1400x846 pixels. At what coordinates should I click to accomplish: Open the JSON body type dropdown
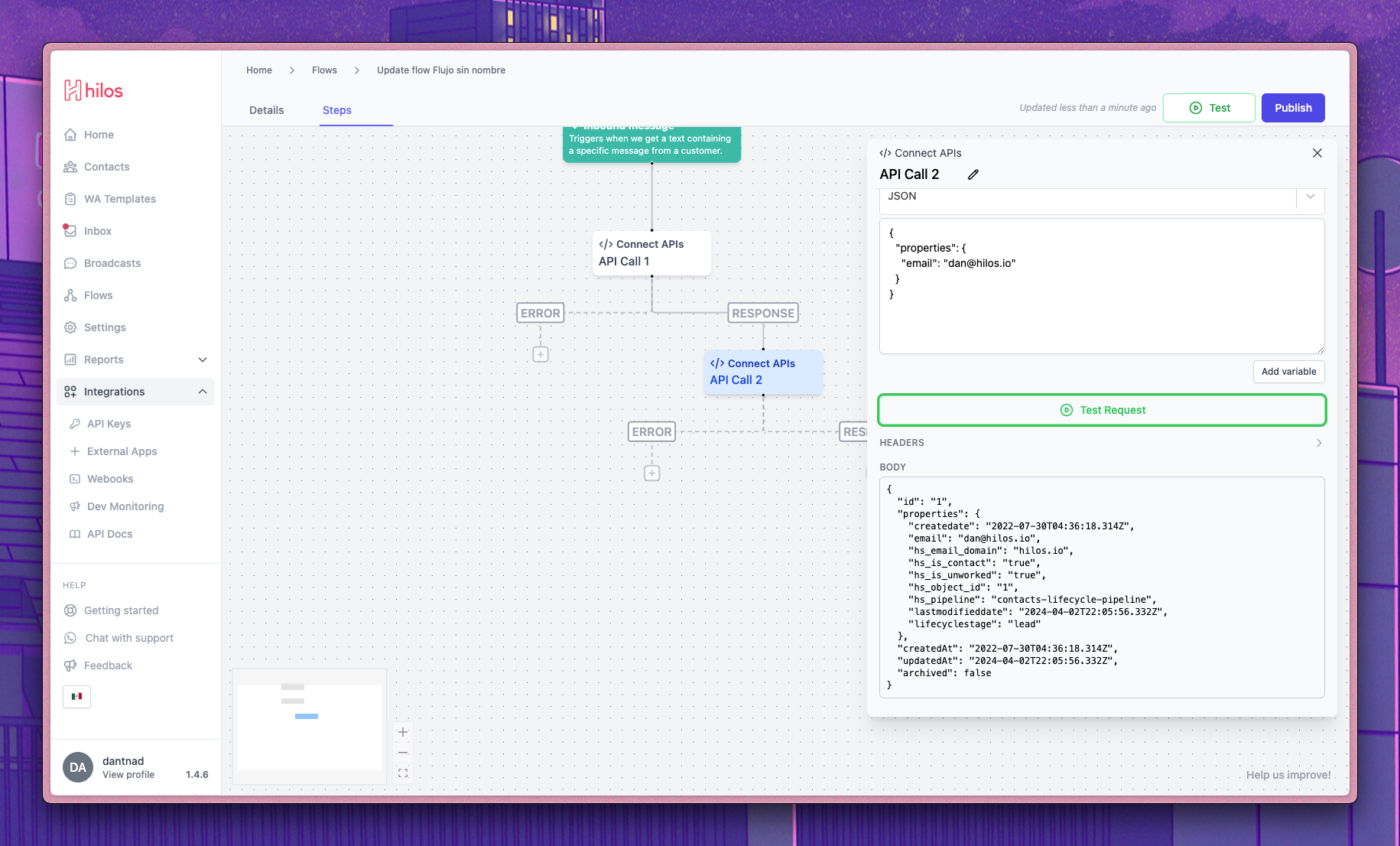(x=1310, y=197)
